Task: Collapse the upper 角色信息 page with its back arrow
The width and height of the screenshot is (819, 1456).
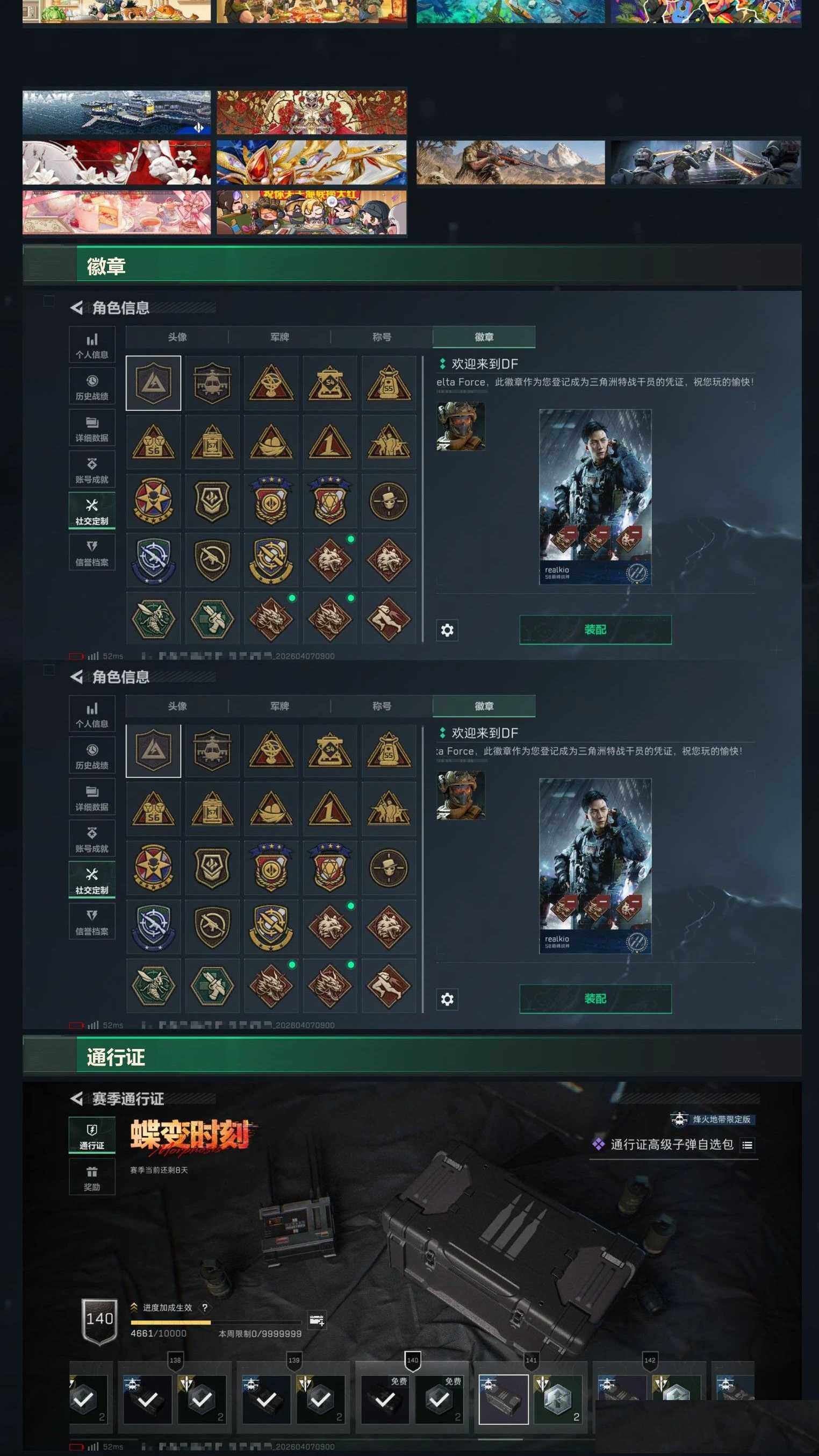Action: [77, 308]
